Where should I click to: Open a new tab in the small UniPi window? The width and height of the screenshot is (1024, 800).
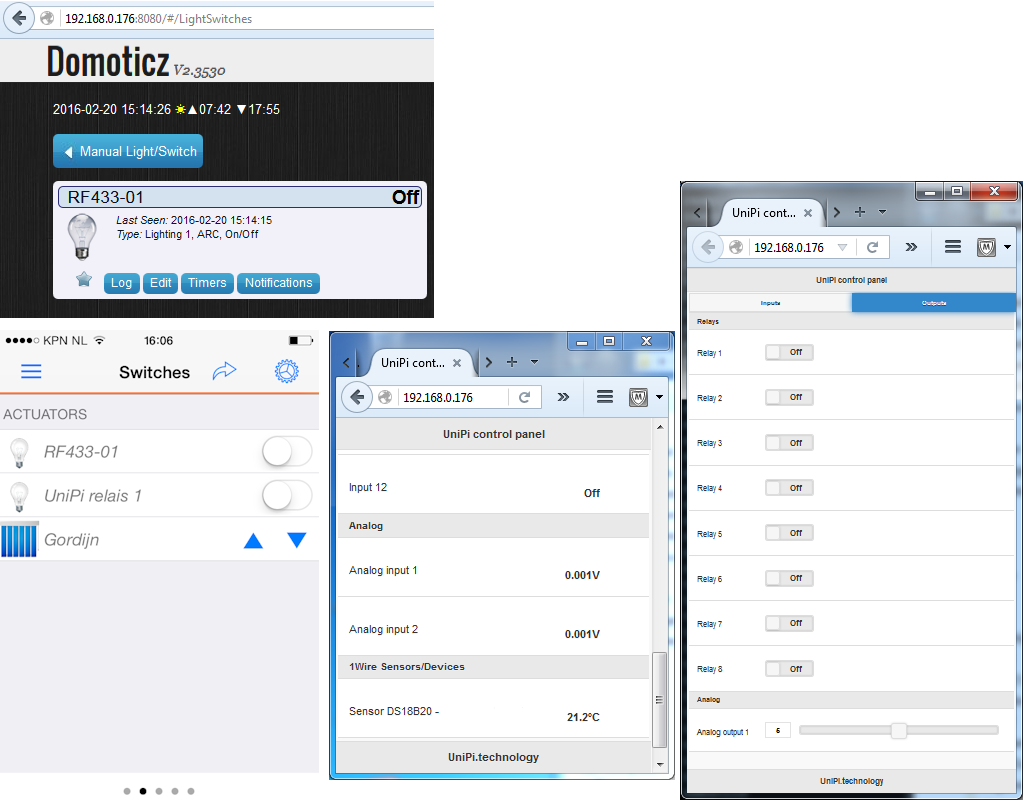512,362
